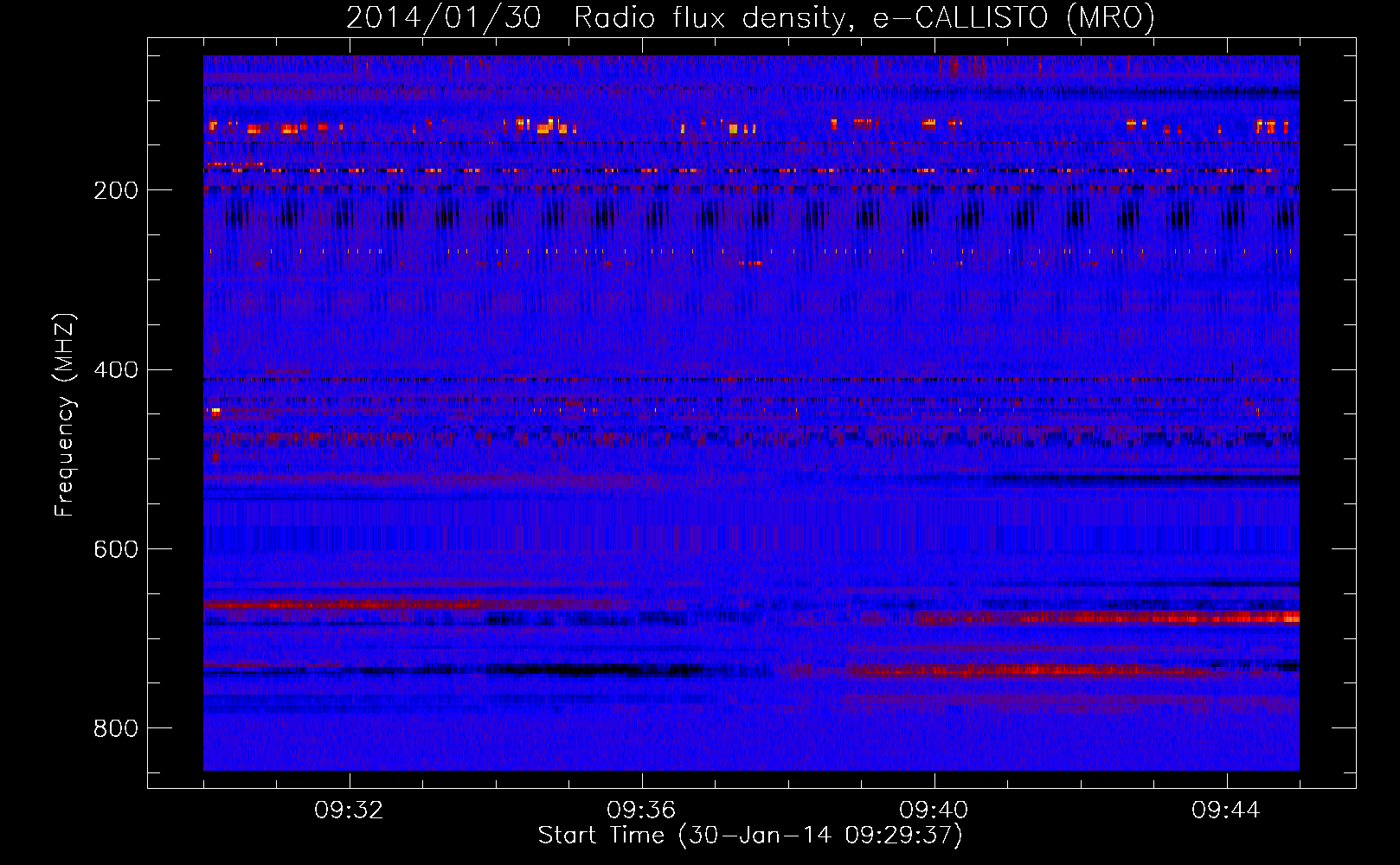Click the 'Start Time (30-Jan-14 09:29:37)' label
Viewport: 1400px width, 865px height.
pos(750,836)
